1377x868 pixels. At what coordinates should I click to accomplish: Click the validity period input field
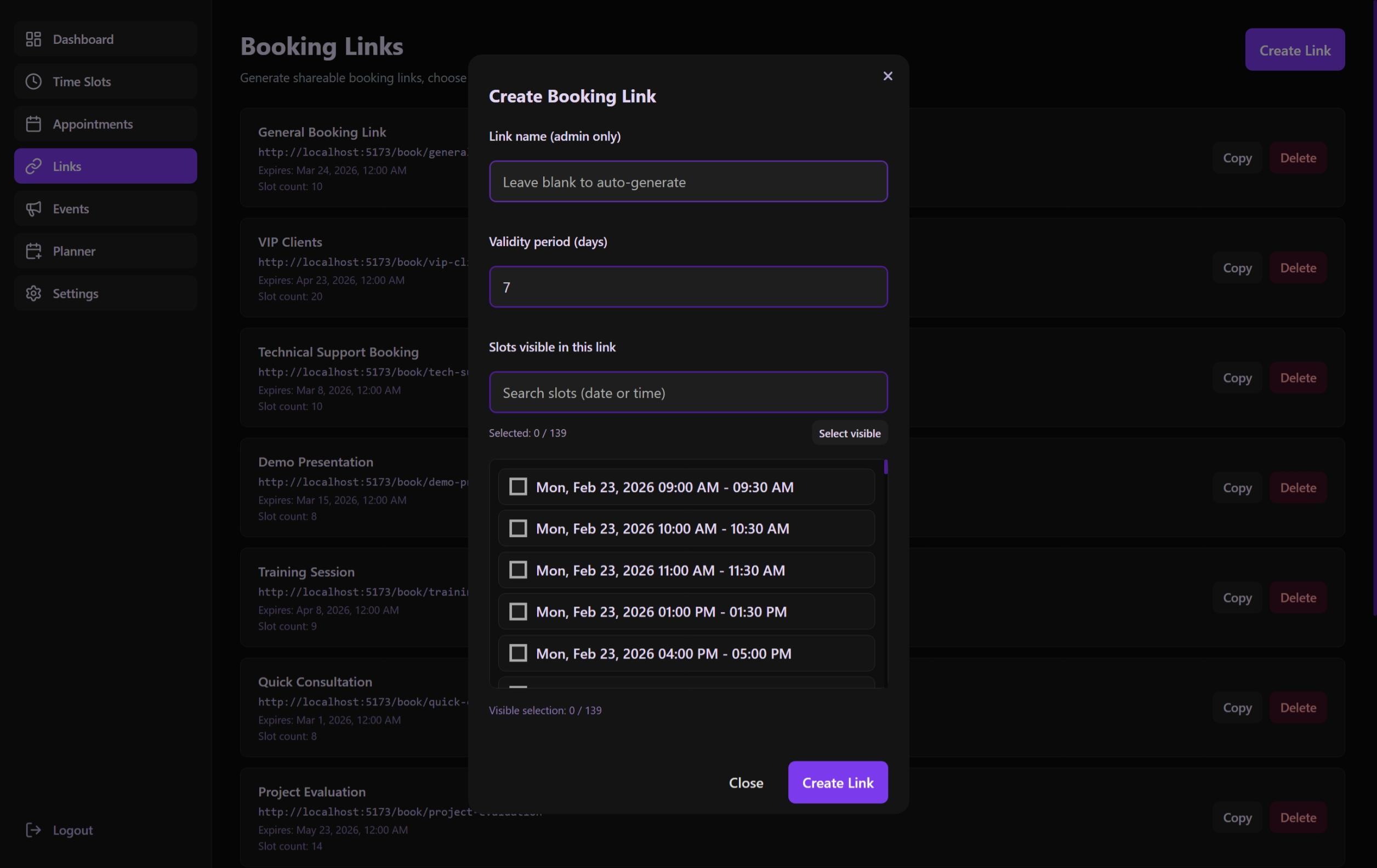[x=688, y=287]
